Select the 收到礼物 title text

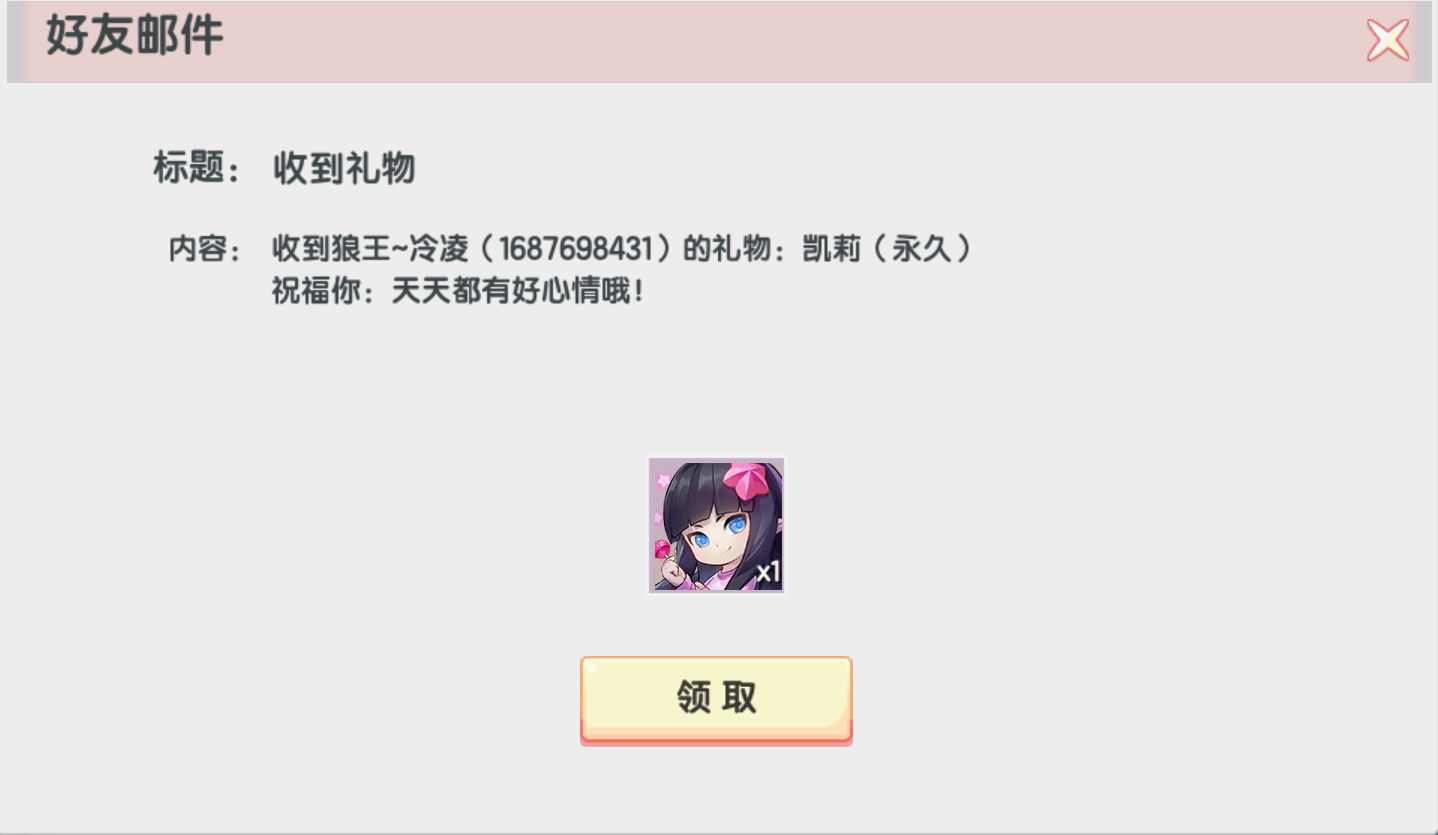[344, 169]
